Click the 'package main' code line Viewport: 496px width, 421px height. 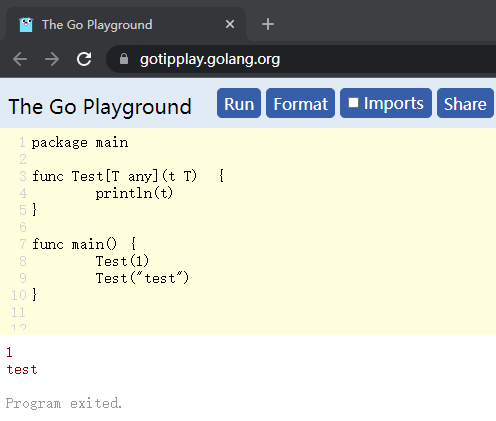tap(80, 143)
